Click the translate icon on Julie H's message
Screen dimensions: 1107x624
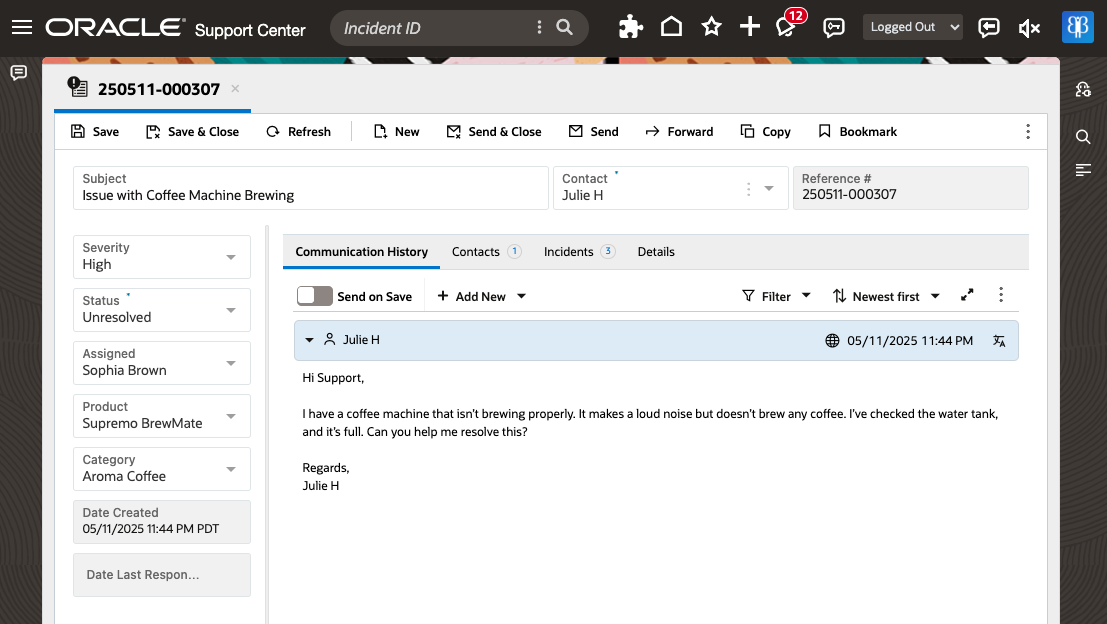tap(999, 340)
